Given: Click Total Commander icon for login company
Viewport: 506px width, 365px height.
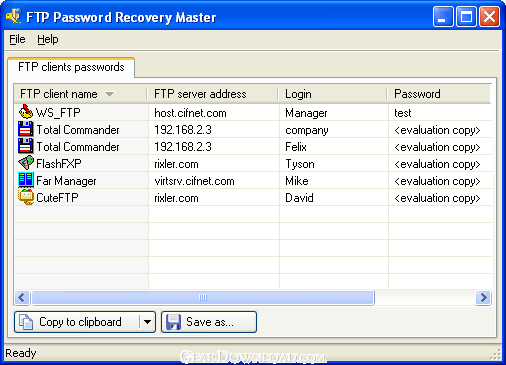Looking at the screenshot, I should click(26, 129).
